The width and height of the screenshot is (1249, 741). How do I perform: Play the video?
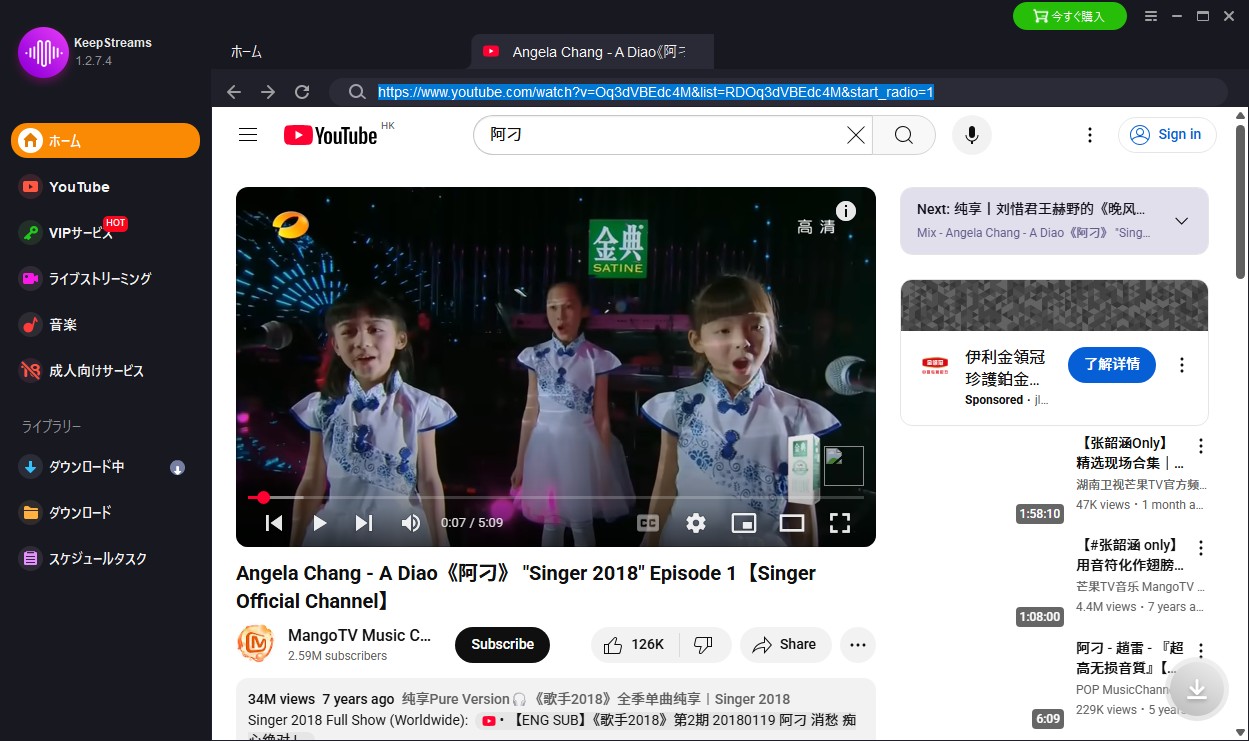[x=320, y=523]
